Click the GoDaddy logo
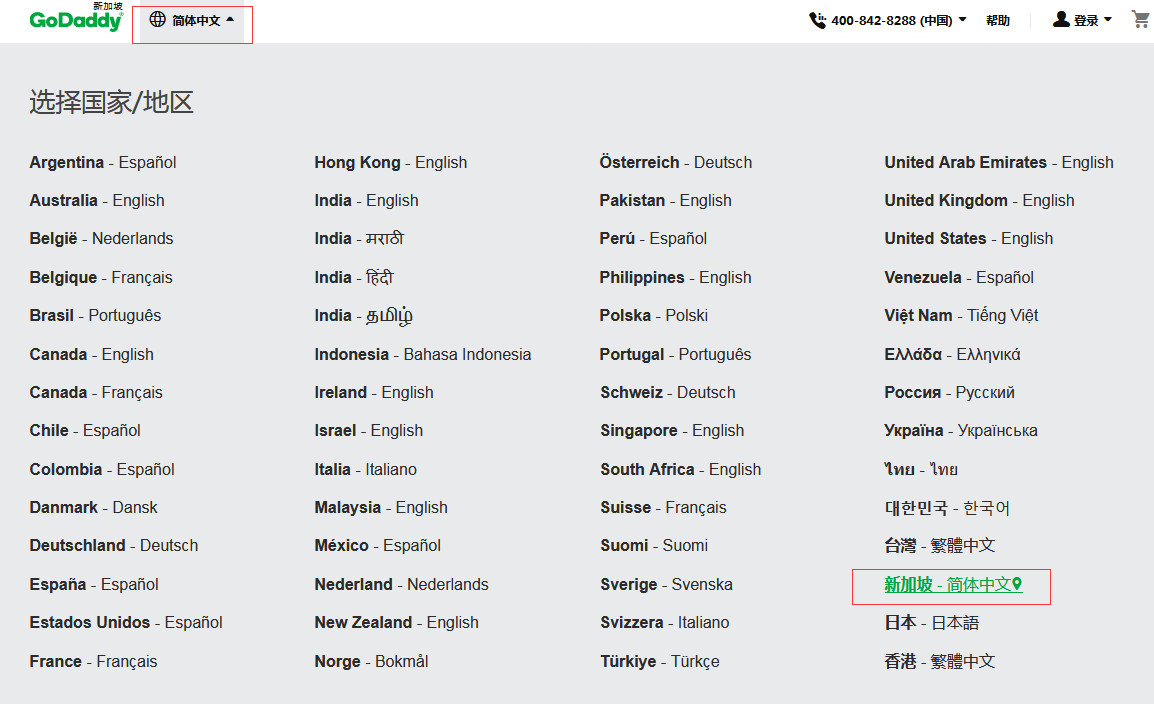This screenshot has height=704, width=1154. (75, 20)
